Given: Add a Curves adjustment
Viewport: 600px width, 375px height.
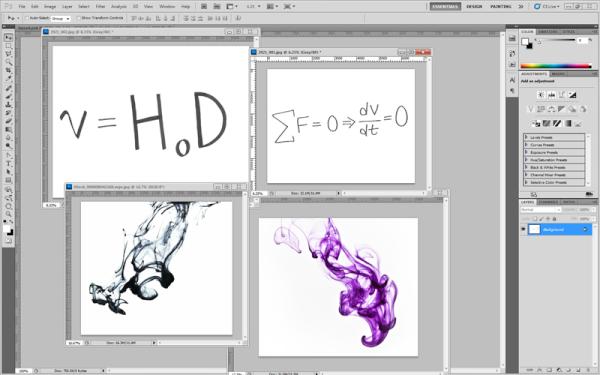Looking at the screenshot, I should point(562,95).
